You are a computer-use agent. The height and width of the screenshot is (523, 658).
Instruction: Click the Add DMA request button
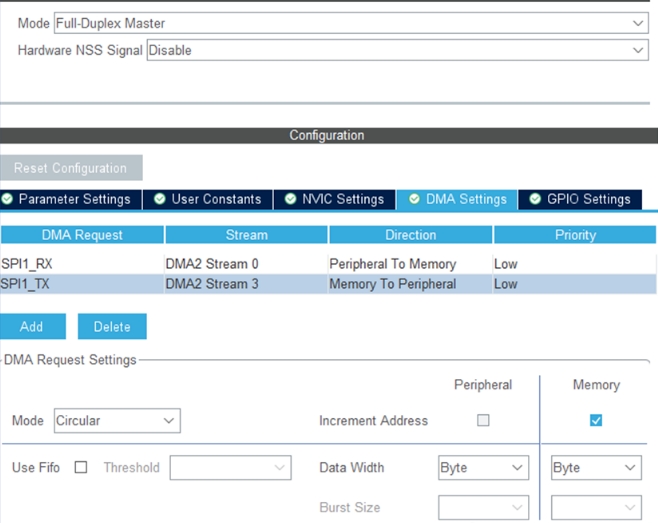(x=33, y=326)
